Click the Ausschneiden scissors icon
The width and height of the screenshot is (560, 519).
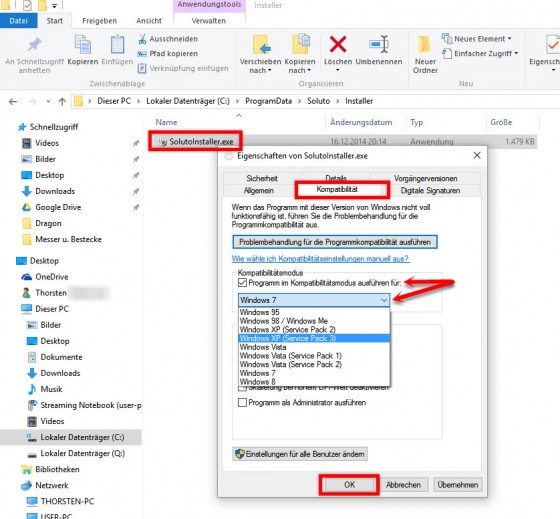tap(142, 39)
